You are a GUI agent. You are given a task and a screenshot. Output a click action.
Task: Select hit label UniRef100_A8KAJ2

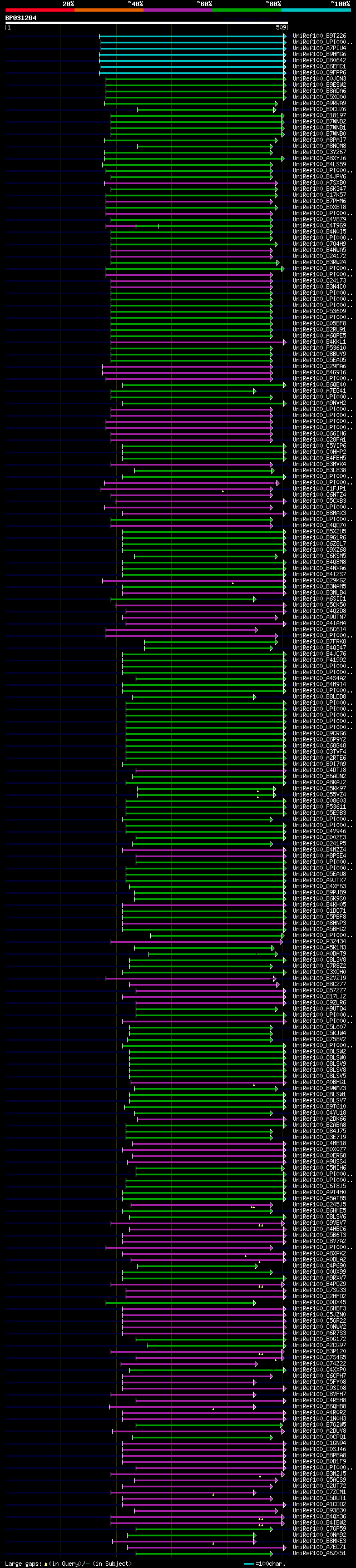(x=319, y=782)
